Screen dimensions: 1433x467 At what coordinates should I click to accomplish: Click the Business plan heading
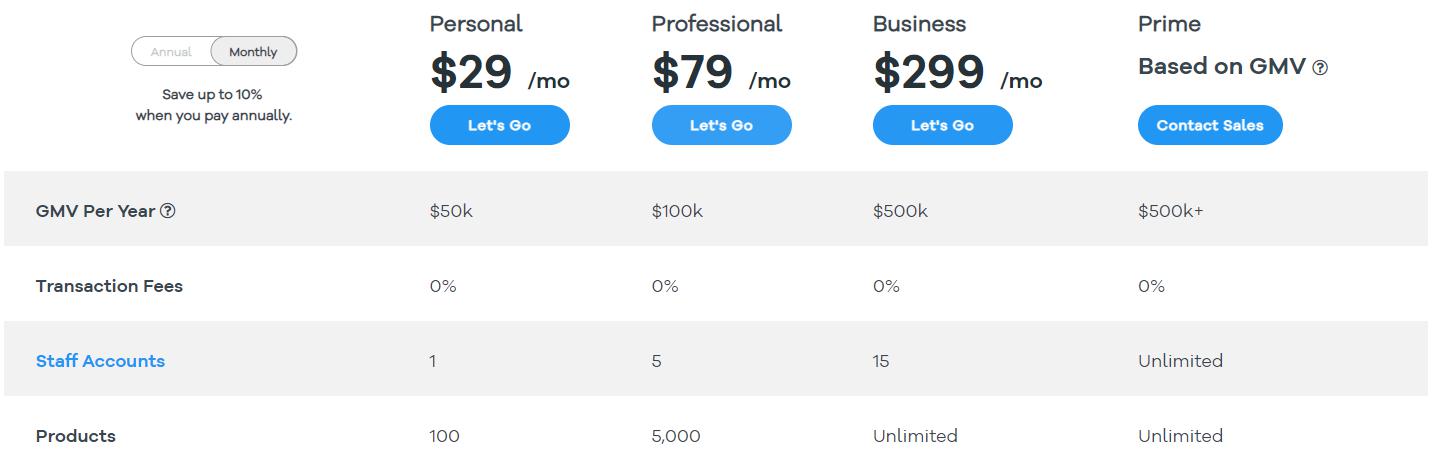pos(920,24)
